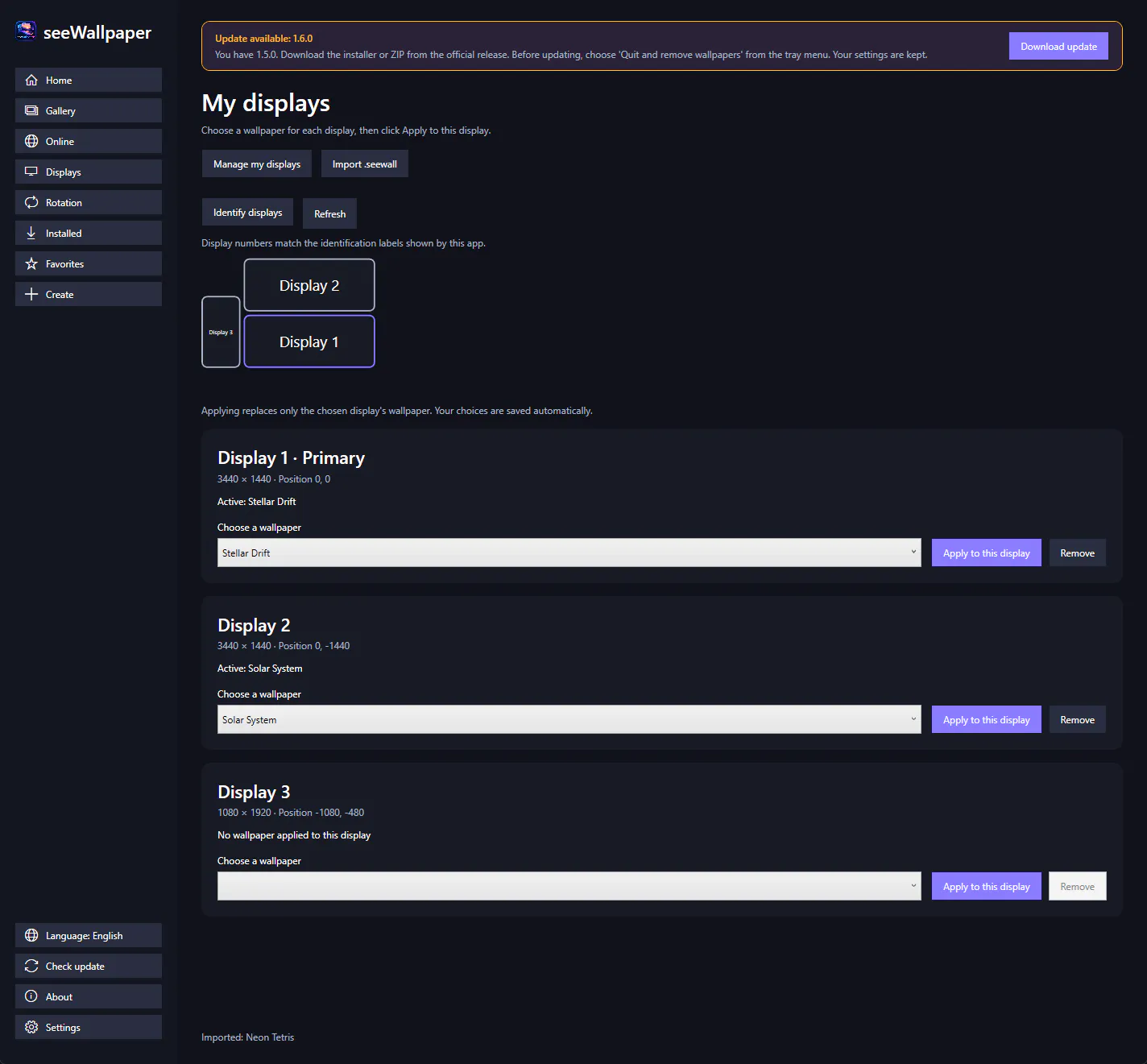Click the 'Imported: Neon Tetris' status text
Viewport: 1147px width, 1064px height.
click(248, 1037)
